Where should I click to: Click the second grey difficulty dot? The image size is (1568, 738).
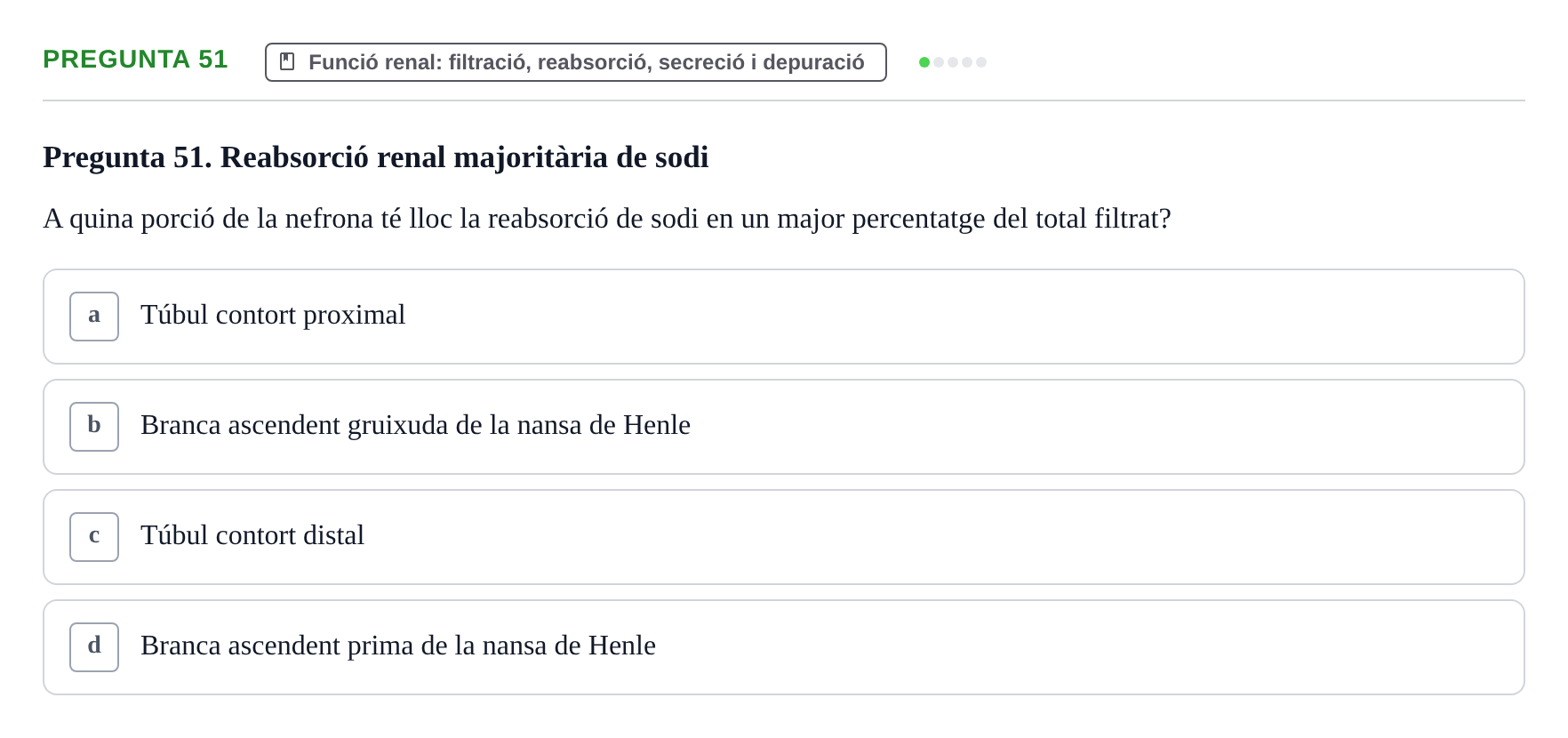point(939,62)
